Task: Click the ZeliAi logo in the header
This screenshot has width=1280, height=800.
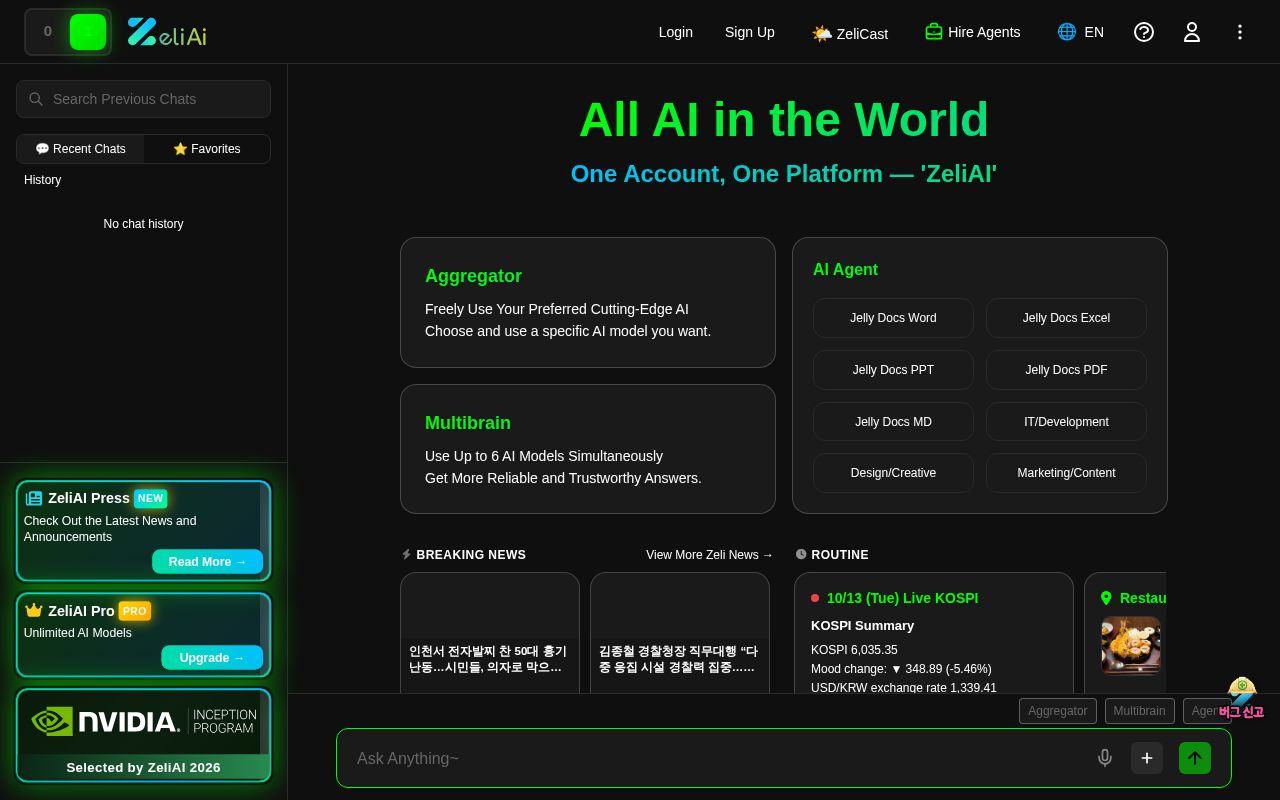Action: (167, 32)
